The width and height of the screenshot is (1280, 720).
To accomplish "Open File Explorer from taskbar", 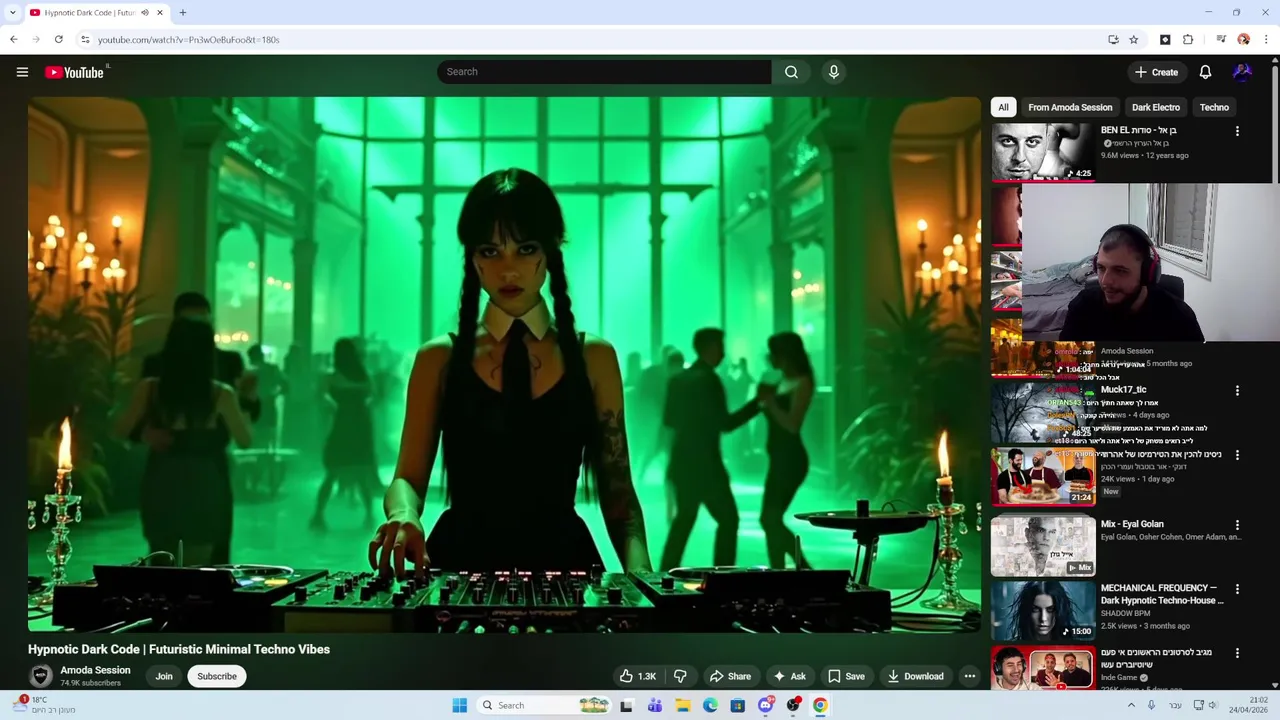I will (x=683, y=705).
